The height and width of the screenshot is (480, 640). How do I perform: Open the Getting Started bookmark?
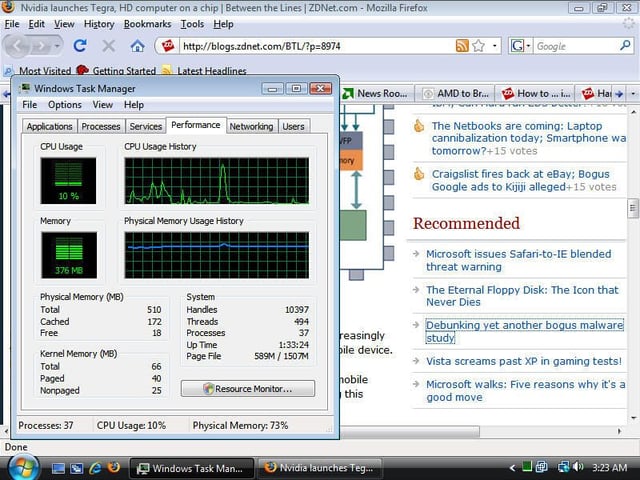tap(116, 71)
